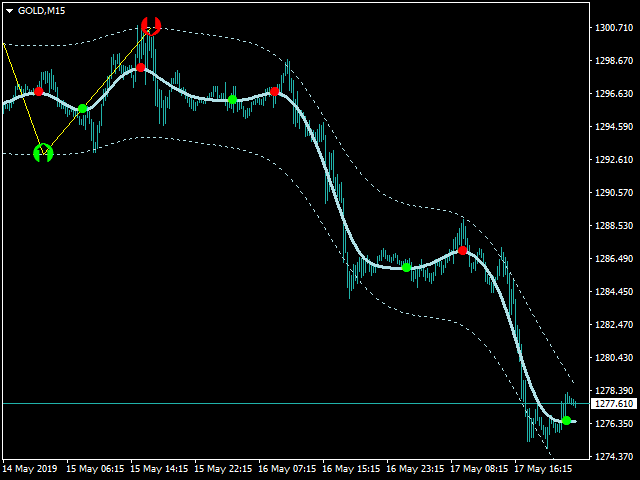Click the 1274.370 price scale label
This screenshot has height=480, width=640.
(614, 457)
